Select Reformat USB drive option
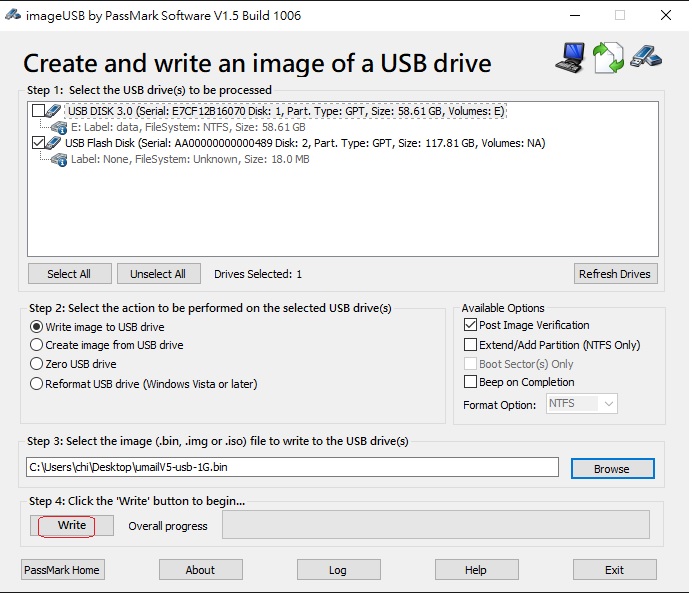 pos(37,384)
